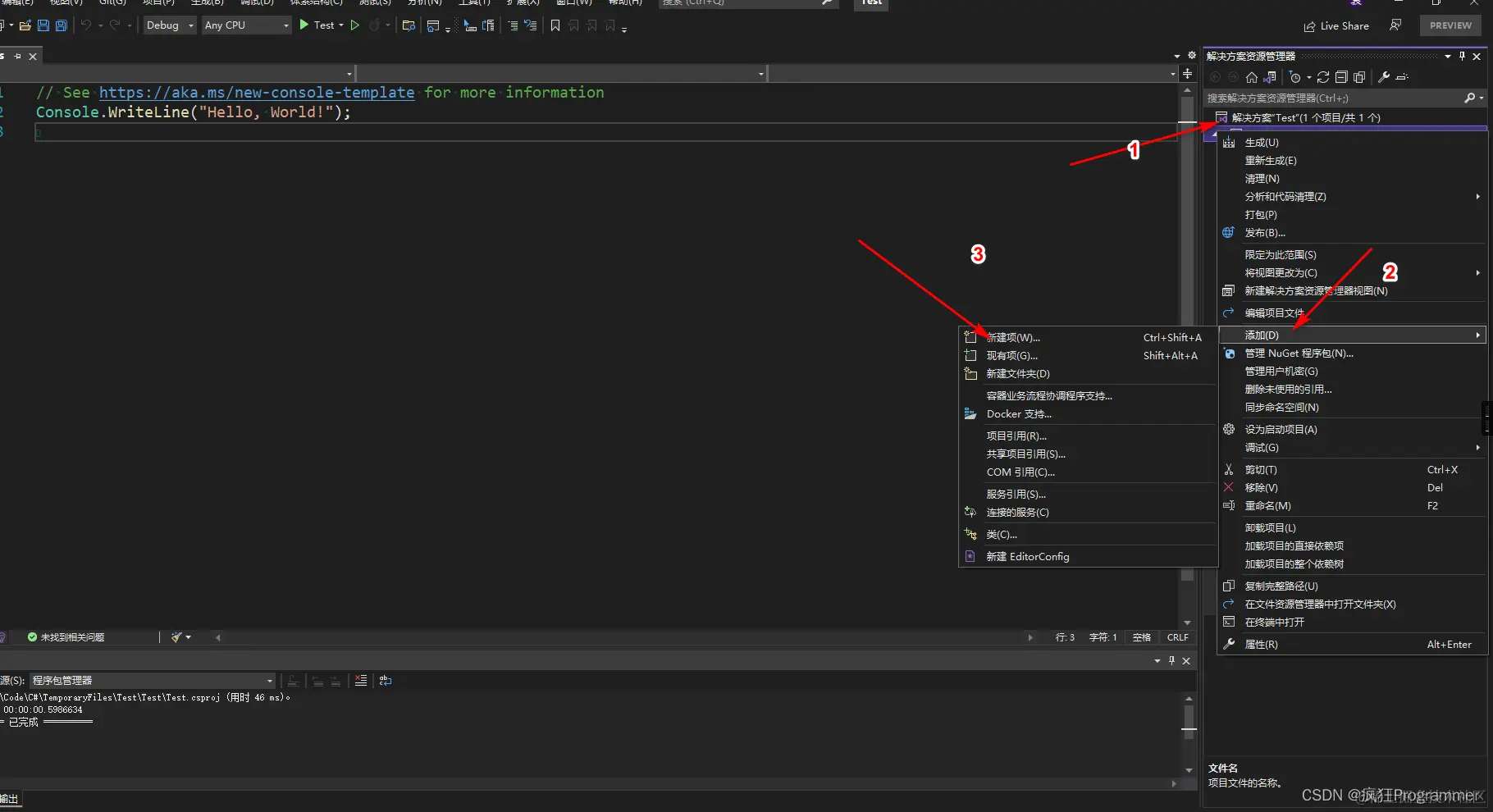Pin the output panel

click(x=1171, y=660)
